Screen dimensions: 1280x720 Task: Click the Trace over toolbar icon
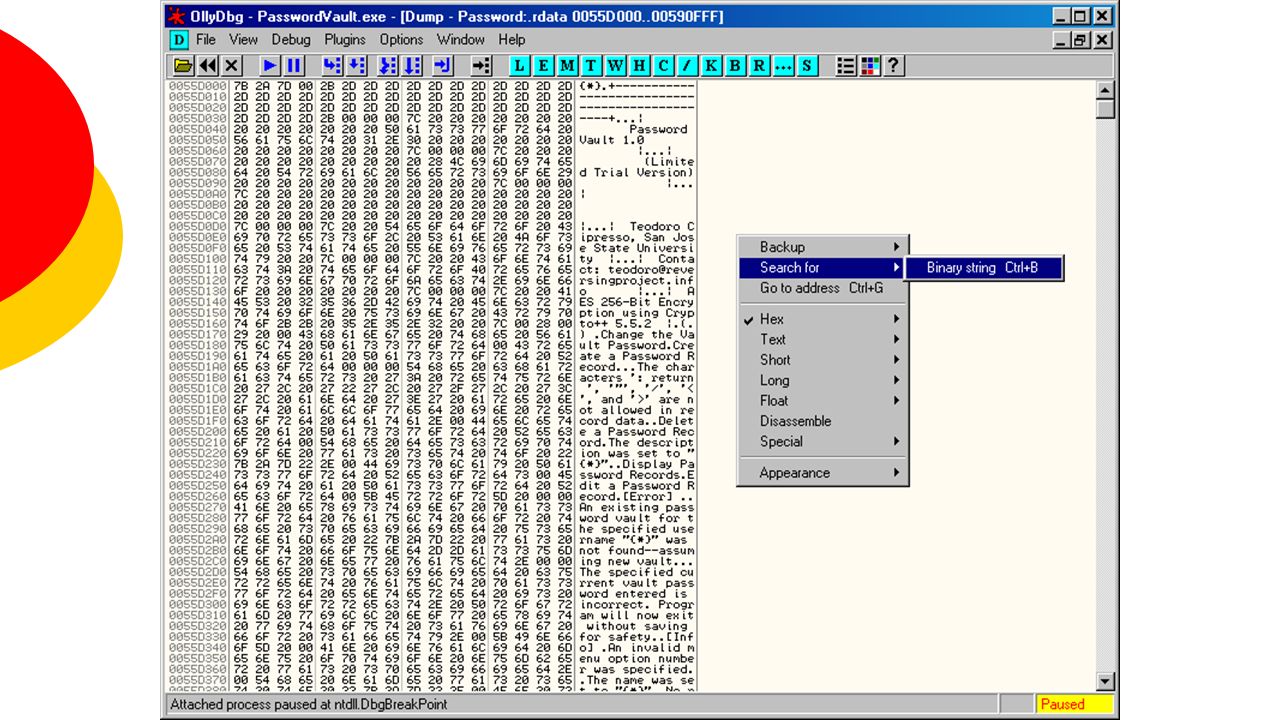tap(412, 66)
